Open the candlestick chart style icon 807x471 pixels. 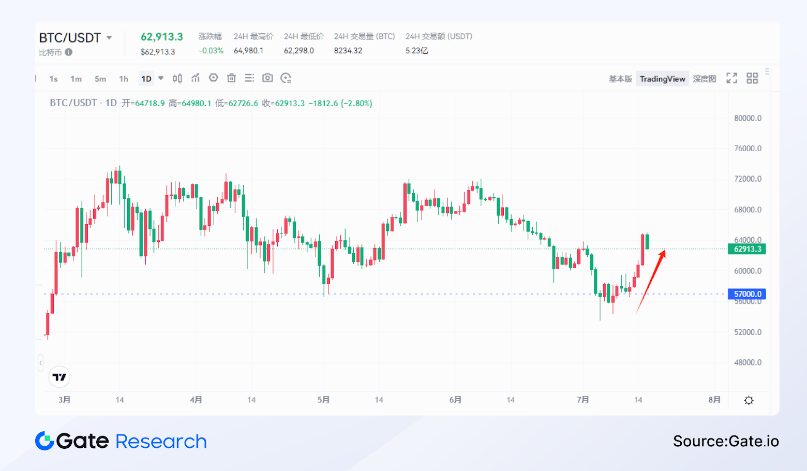click(x=177, y=78)
